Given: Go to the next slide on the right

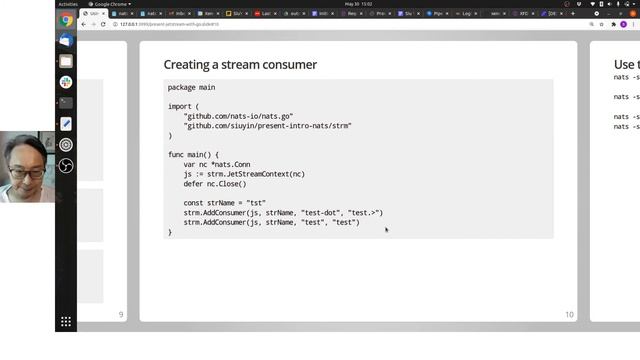Looking at the screenshot, I should [x=615, y=181].
